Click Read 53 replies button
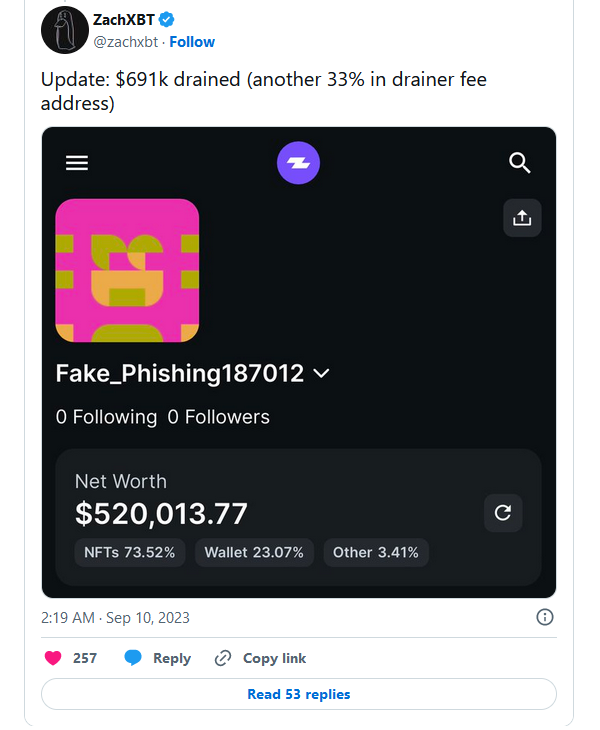 tap(298, 694)
